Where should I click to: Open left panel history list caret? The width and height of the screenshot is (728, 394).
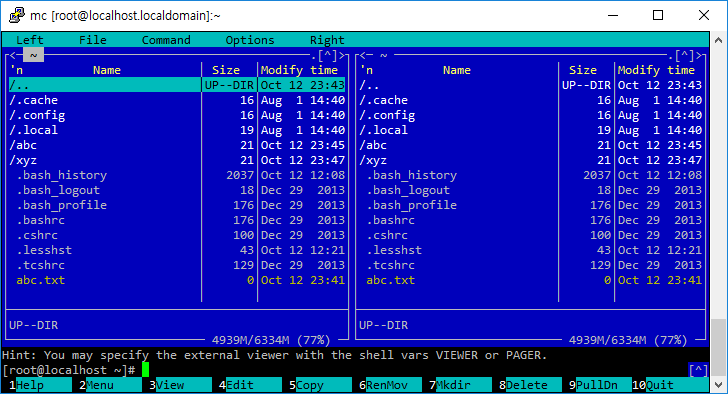(x=328, y=56)
